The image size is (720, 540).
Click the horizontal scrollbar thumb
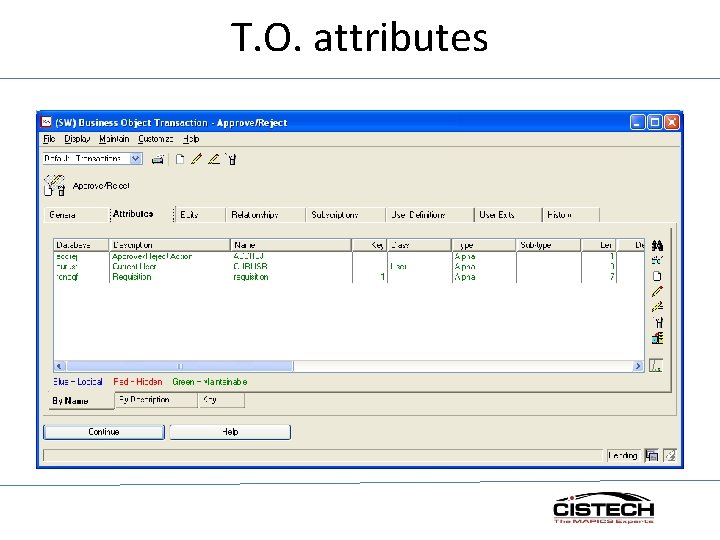(x=180, y=366)
